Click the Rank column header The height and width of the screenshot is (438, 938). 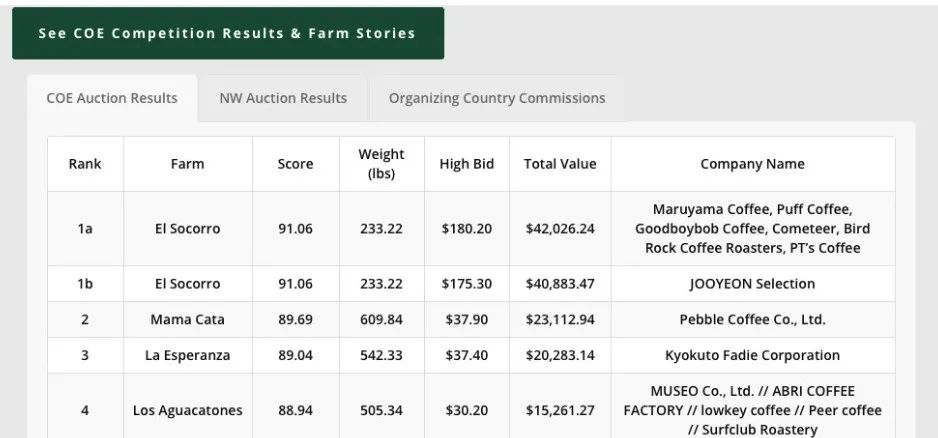(x=85, y=164)
